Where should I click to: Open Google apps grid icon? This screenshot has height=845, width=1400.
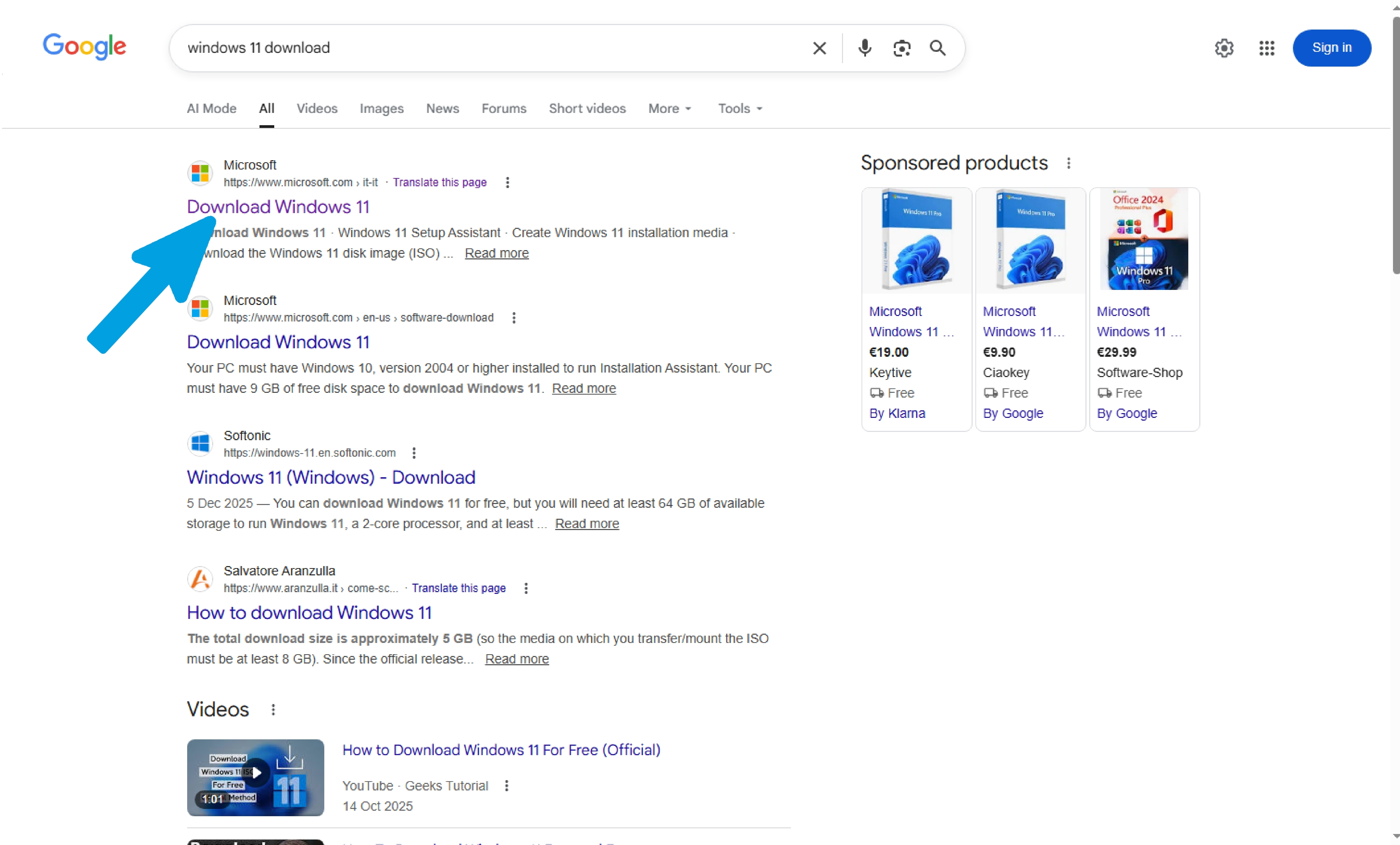pyautogui.click(x=1266, y=48)
